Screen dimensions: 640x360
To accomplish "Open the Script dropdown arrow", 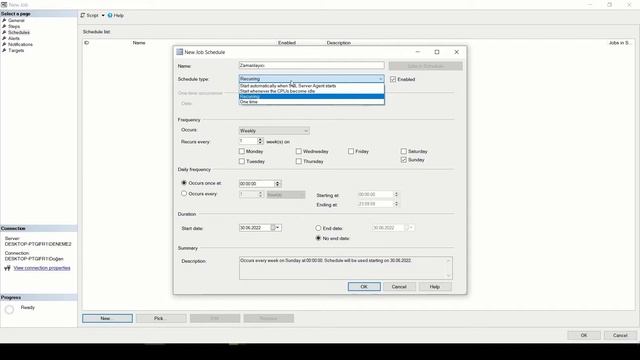I will [x=103, y=16].
